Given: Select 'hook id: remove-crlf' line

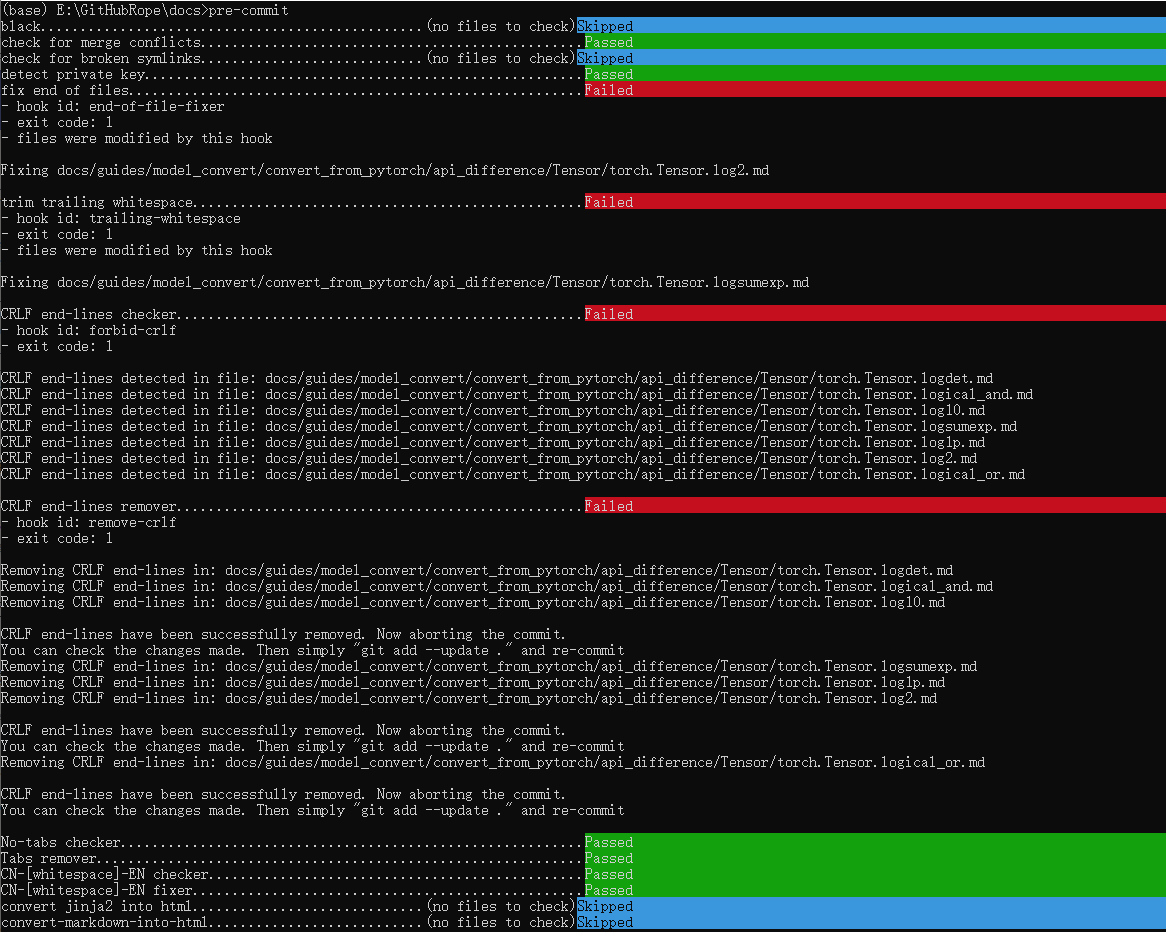Looking at the screenshot, I should point(88,522).
